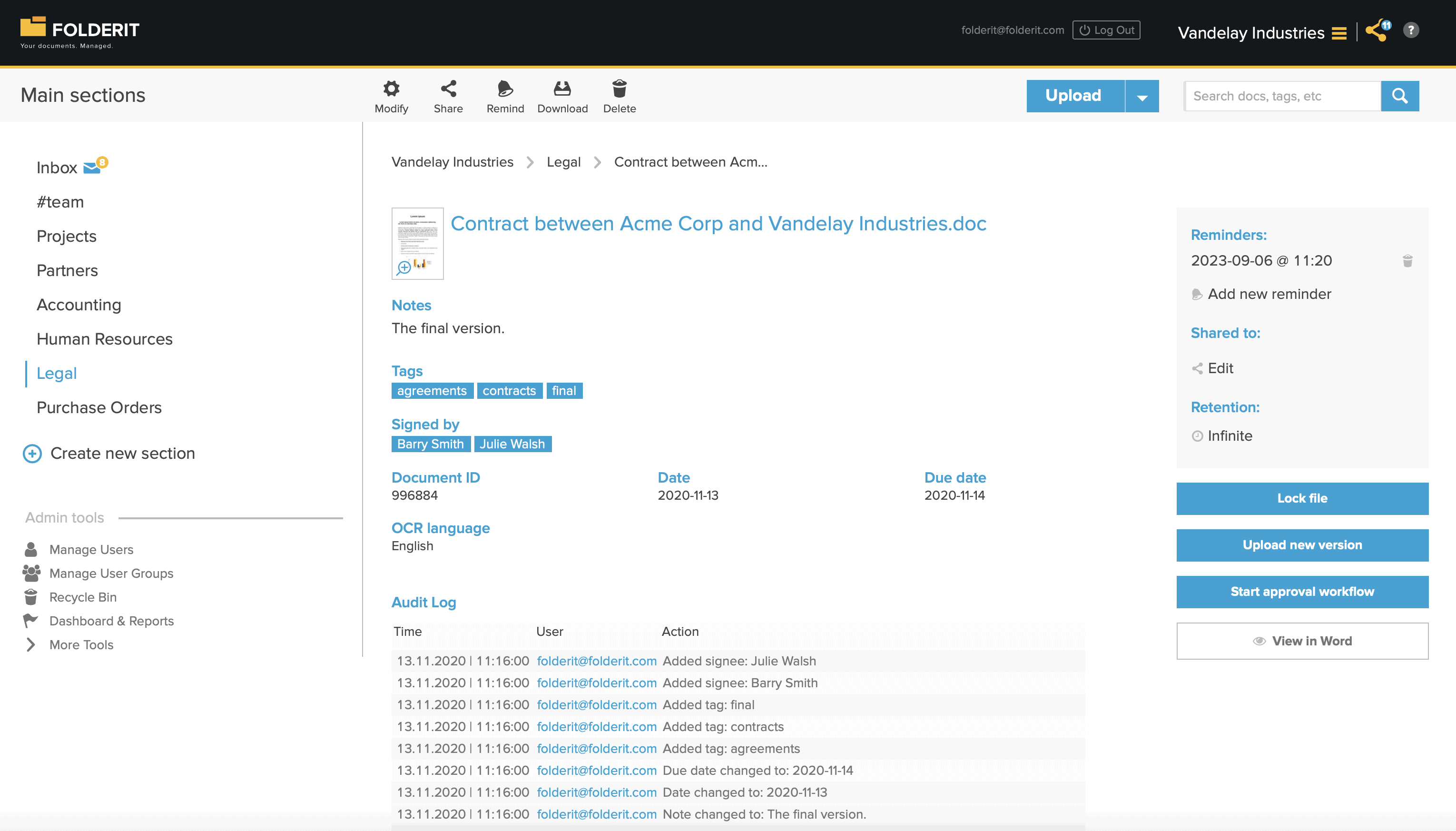Open the Purchase Orders section
This screenshot has width=1456, height=831.
click(99, 407)
